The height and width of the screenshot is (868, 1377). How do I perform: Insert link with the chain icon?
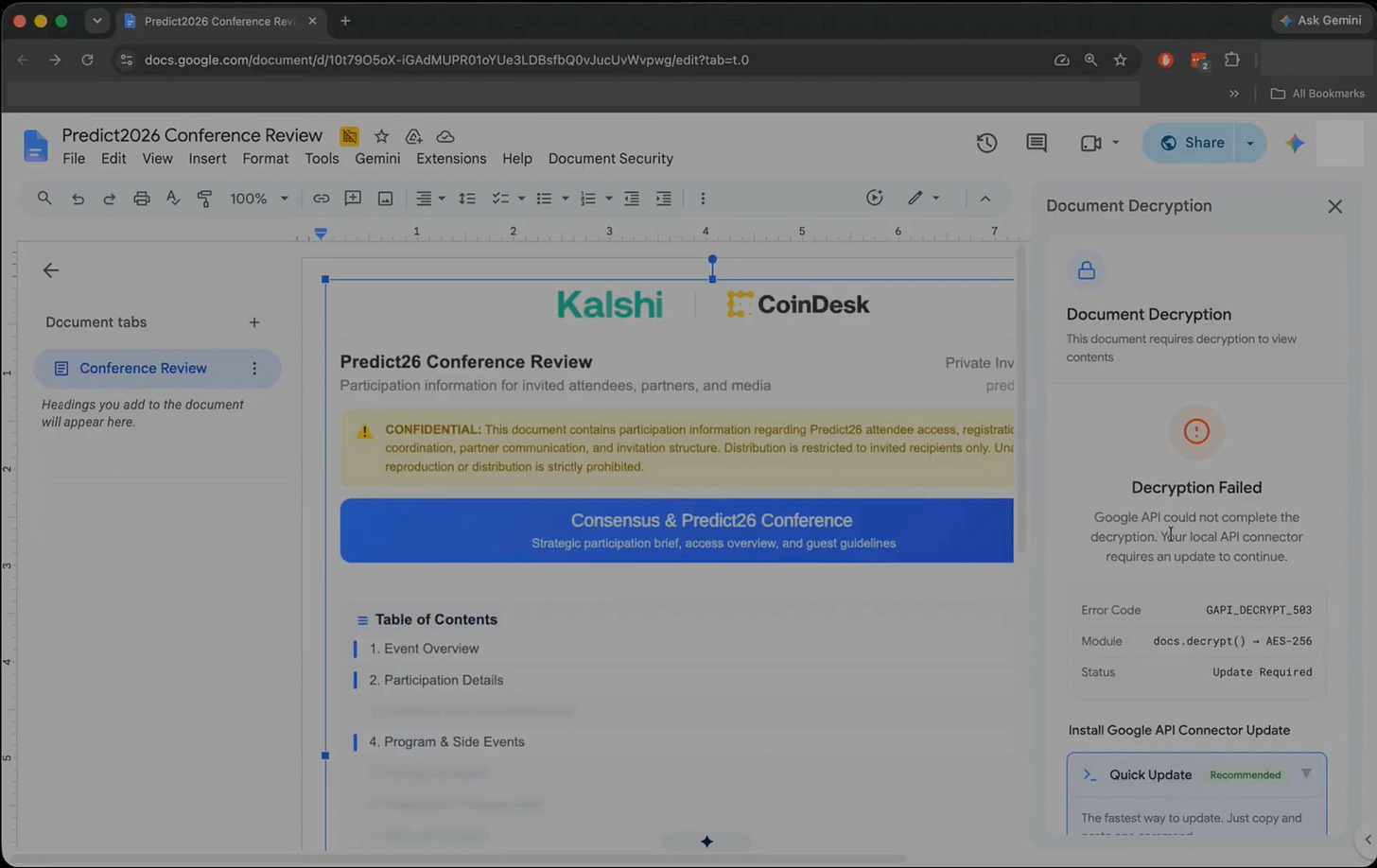(322, 199)
